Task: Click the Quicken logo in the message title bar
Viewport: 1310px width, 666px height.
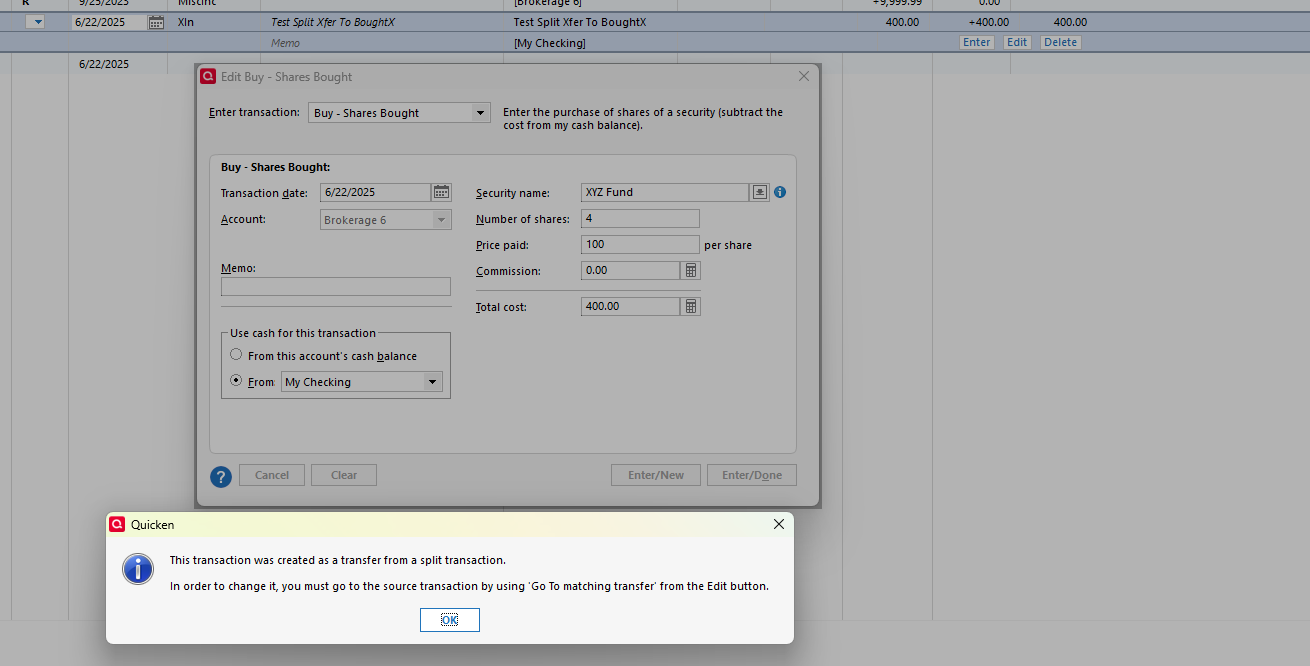Action: point(117,524)
